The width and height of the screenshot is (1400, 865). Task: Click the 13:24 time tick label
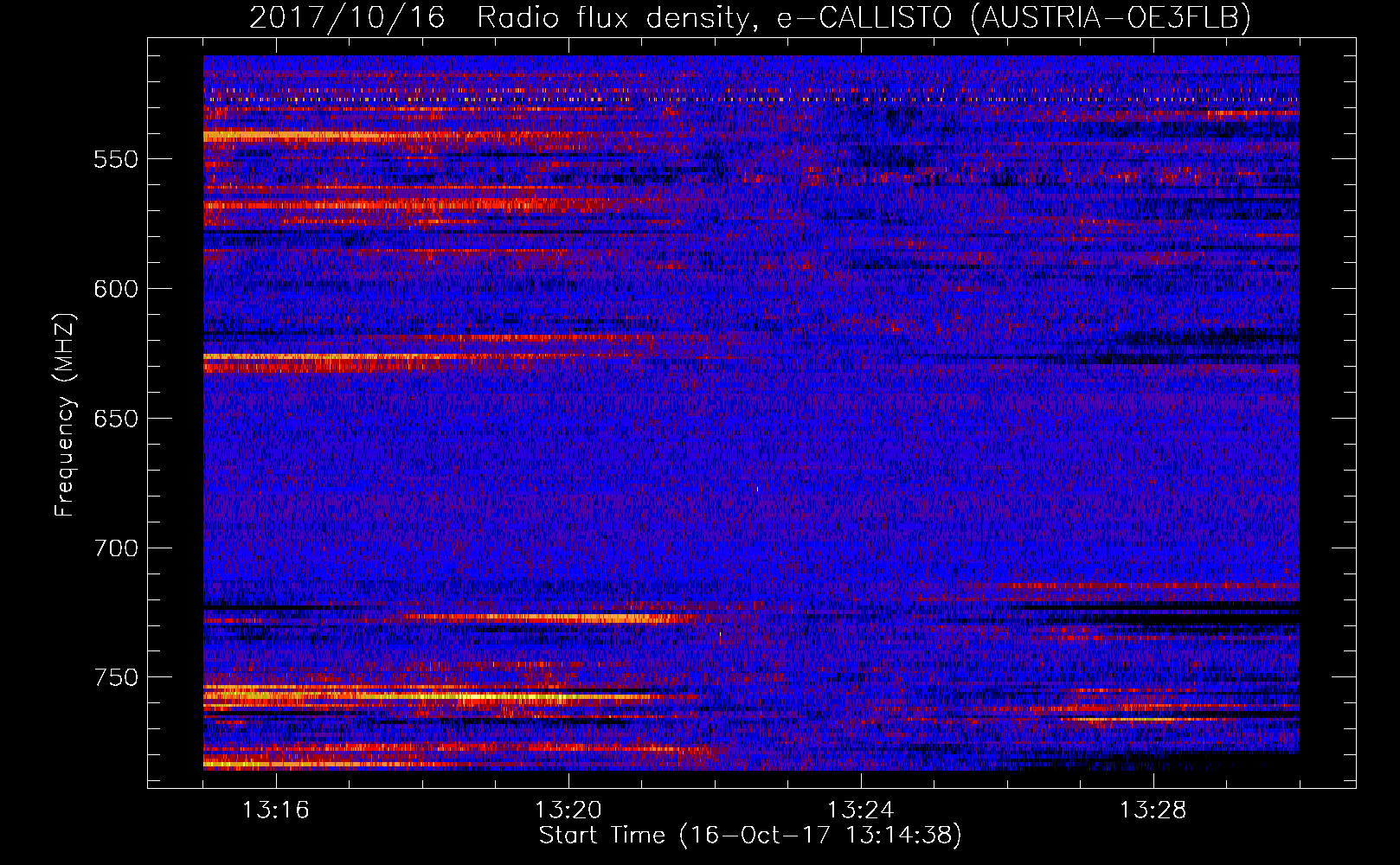[861, 811]
